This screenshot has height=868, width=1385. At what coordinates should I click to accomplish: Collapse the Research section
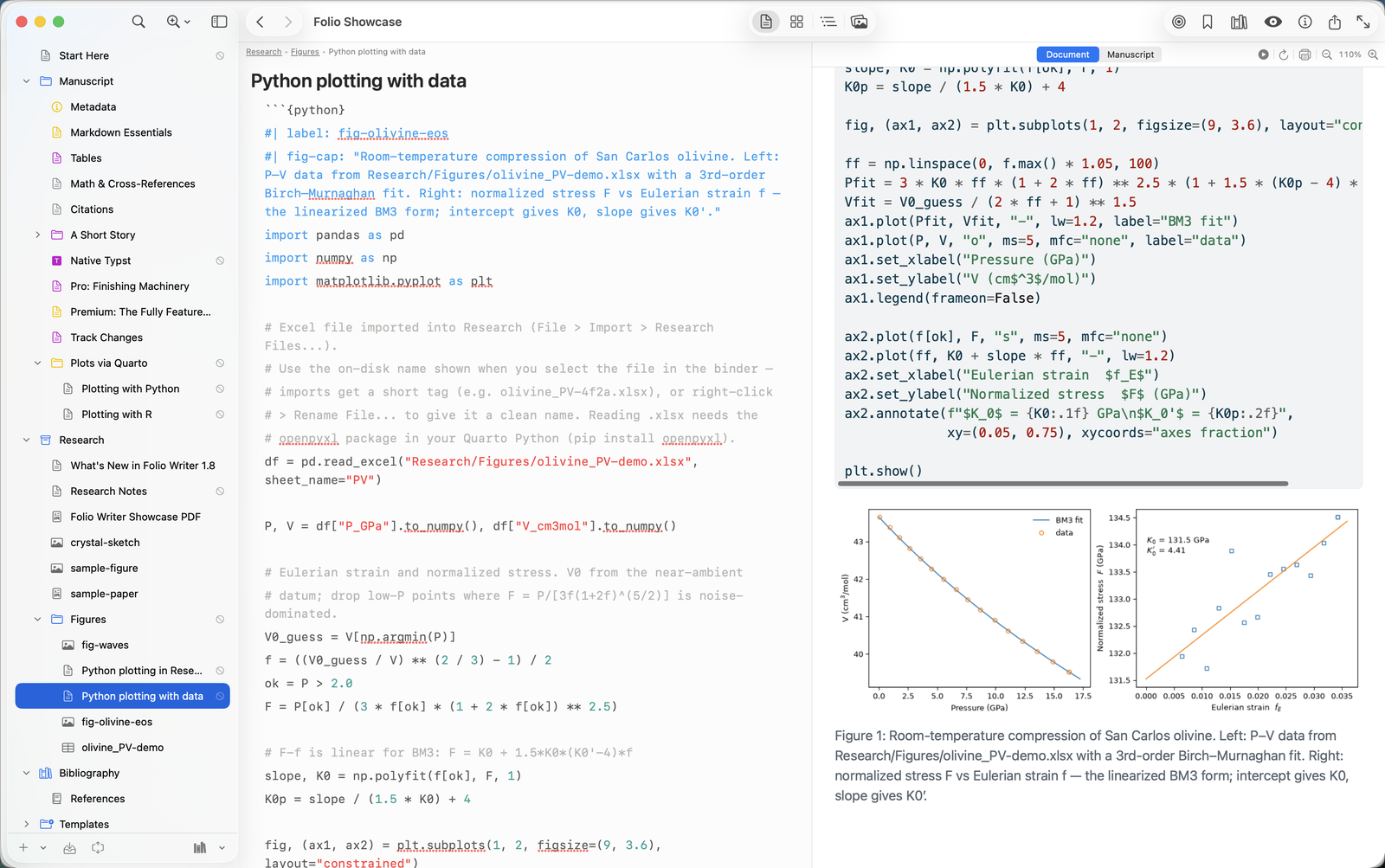point(27,440)
